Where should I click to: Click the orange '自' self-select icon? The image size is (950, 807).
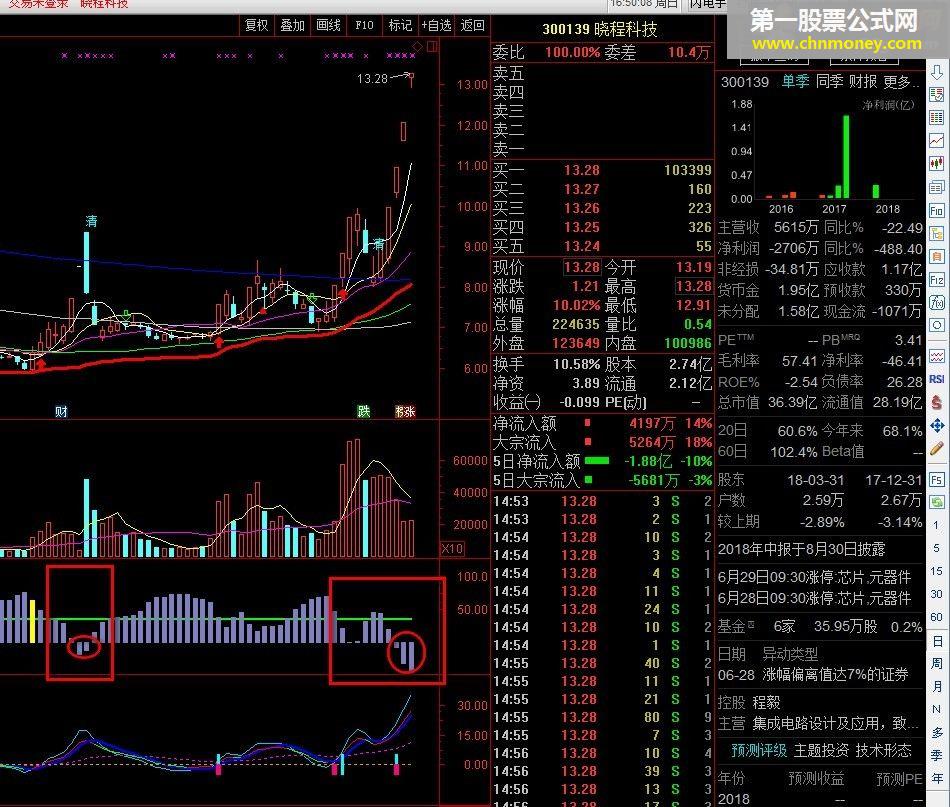[937, 256]
